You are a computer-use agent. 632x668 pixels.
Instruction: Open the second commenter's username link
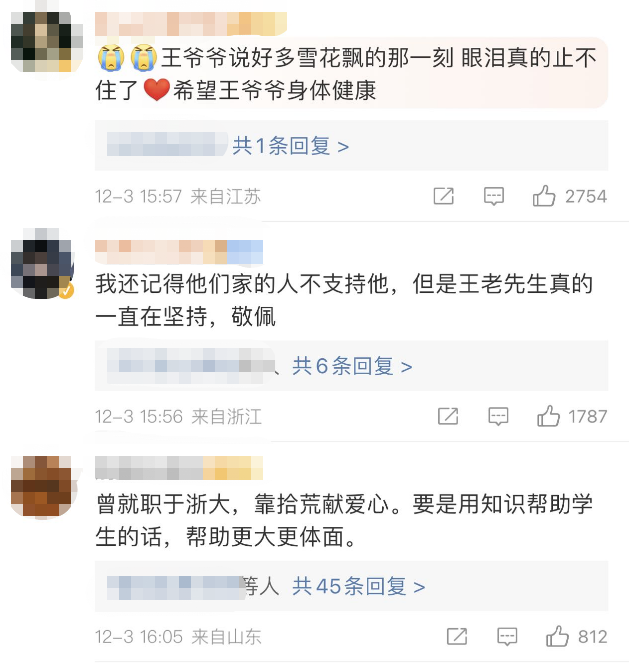coord(179,252)
